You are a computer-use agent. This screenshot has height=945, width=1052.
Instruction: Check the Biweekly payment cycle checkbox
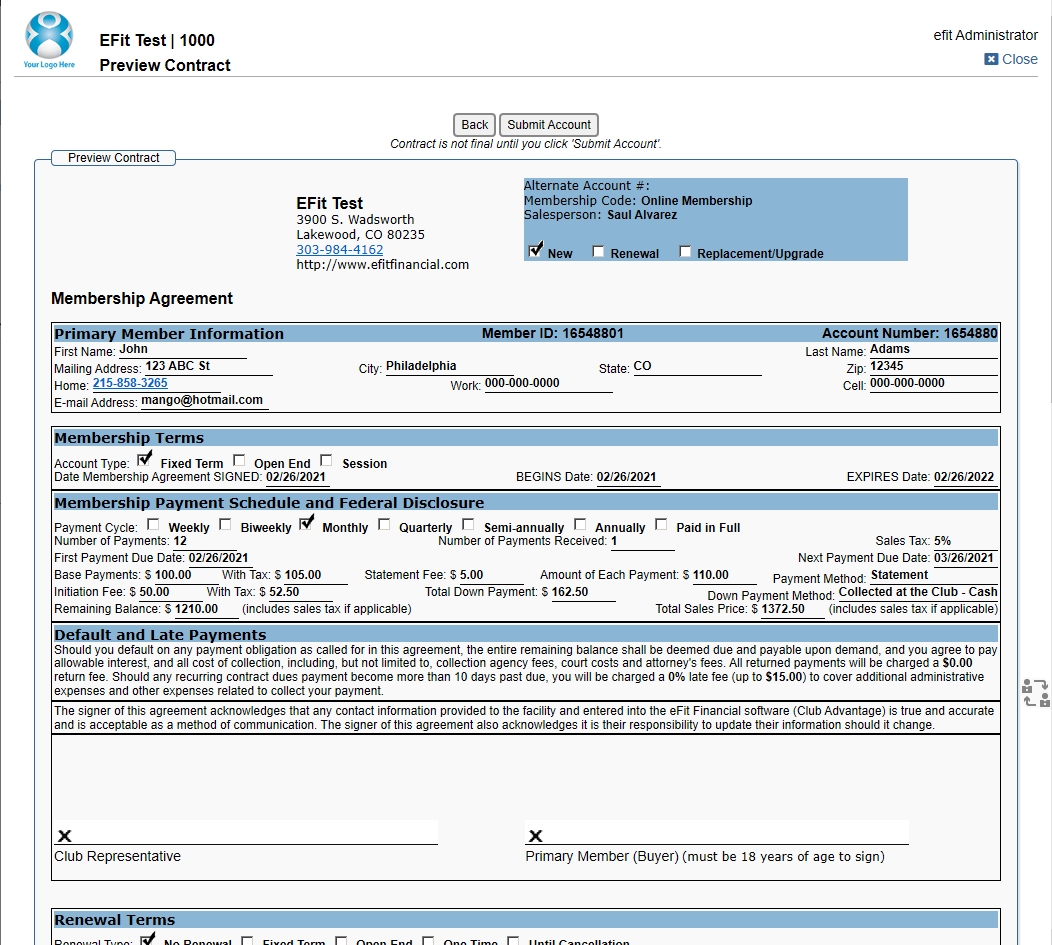[x=225, y=524]
